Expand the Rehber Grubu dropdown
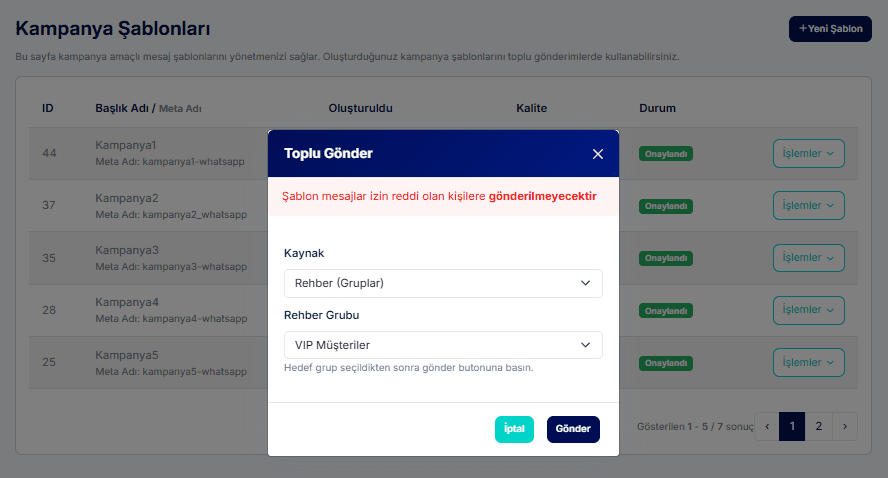888x478 pixels. (x=443, y=345)
